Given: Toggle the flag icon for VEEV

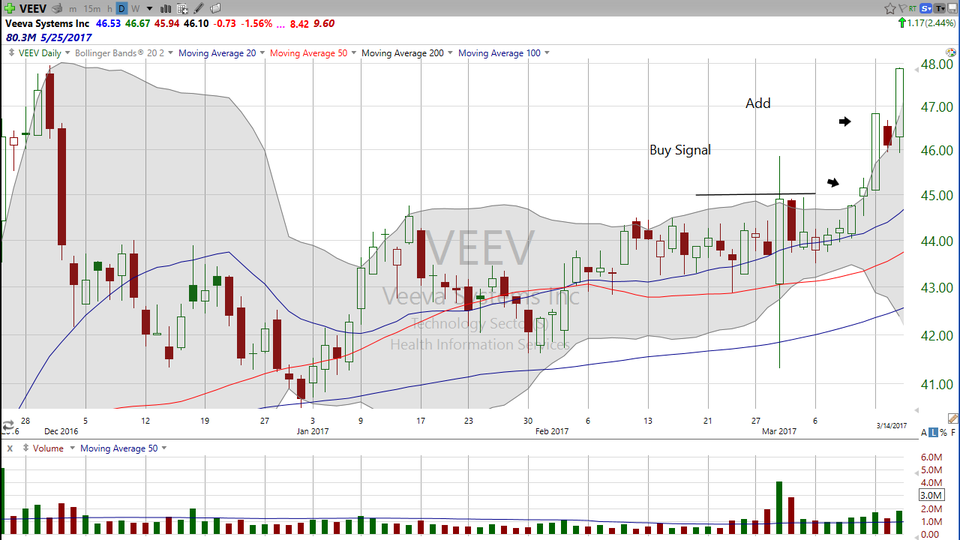Looking at the screenshot, I should 902,8.
